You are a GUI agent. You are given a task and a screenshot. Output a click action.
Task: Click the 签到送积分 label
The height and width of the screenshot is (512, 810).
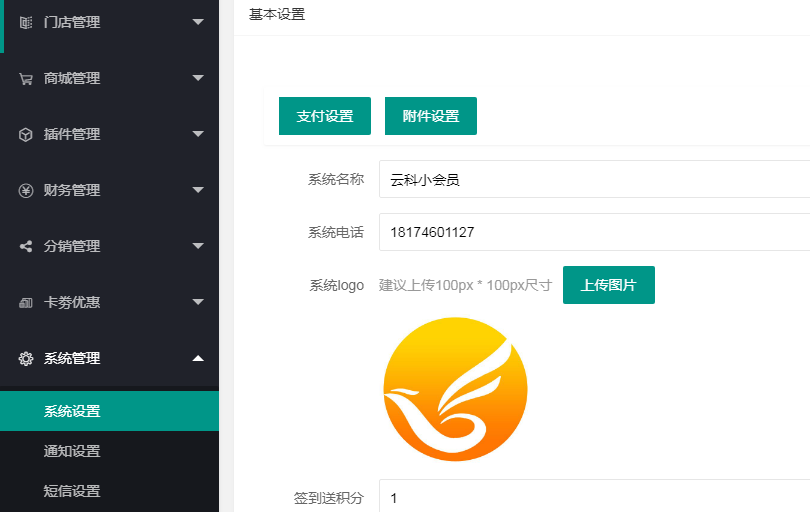pyautogui.click(x=329, y=498)
